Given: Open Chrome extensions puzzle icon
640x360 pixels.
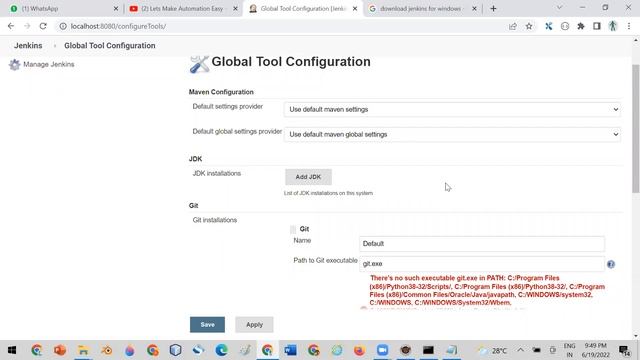Looking at the screenshot, I should click(x=581, y=26).
